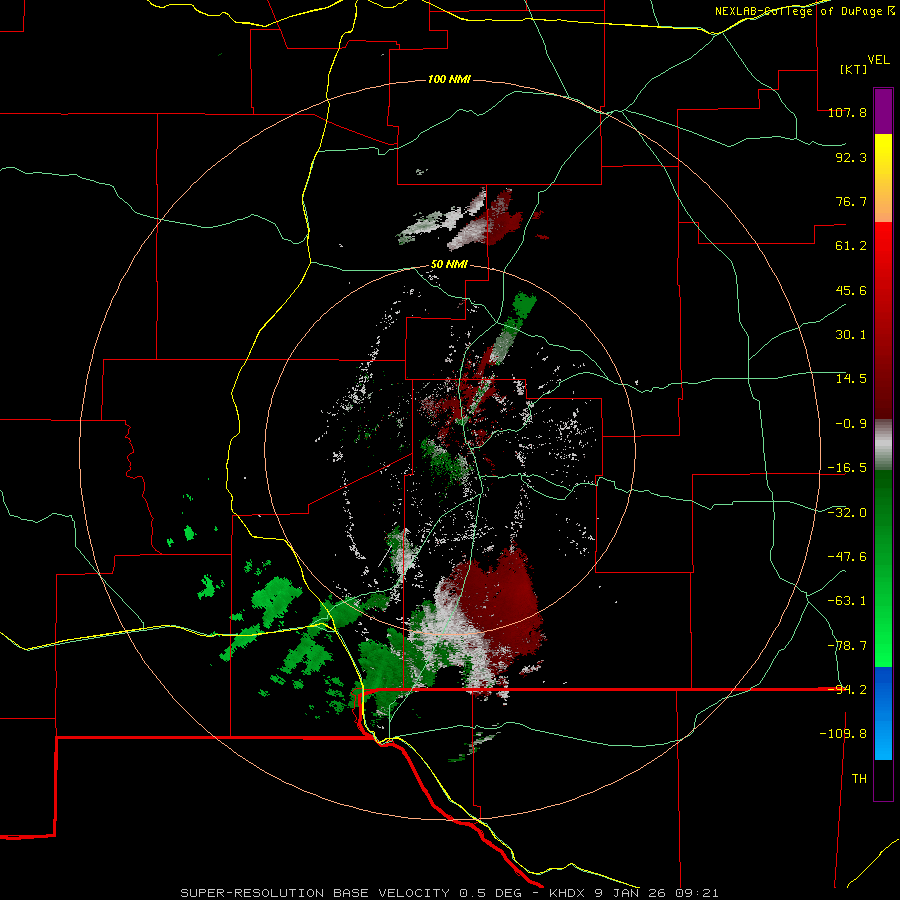Click the 50 NMI range ring label
Image resolution: width=900 pixels, height=900 pixels.
(x=449, y=265)
